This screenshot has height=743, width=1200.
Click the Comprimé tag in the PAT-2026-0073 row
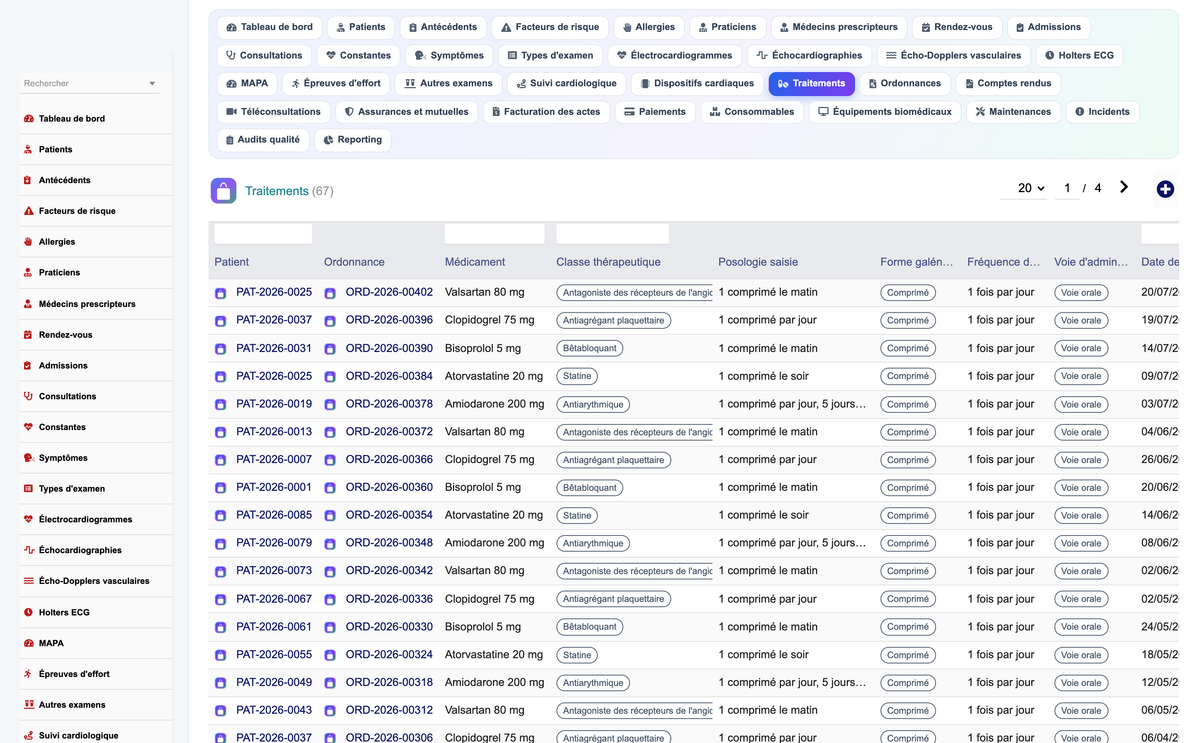pos(908,571)
